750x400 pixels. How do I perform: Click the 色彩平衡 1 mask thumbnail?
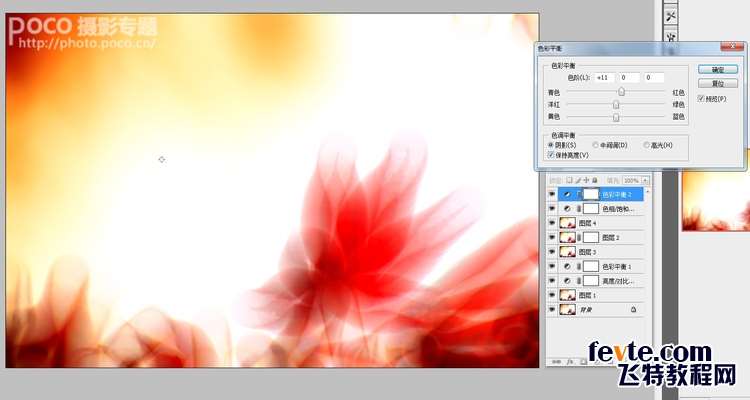(x=591, y=267)
